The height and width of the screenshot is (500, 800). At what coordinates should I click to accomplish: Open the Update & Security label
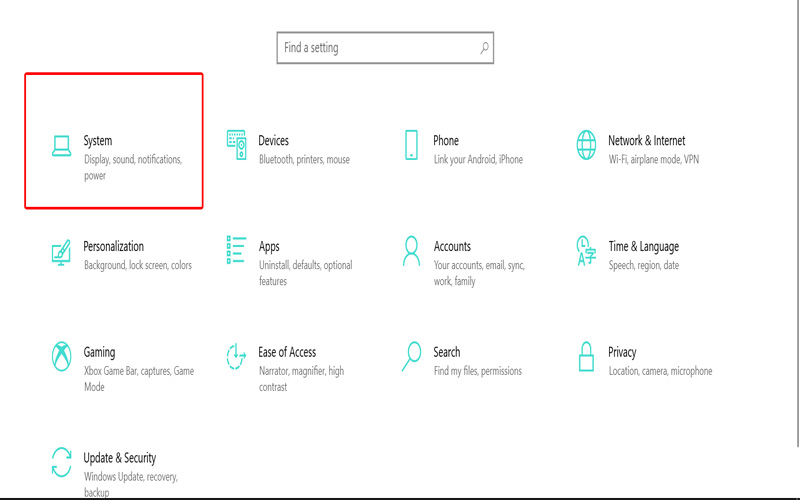120,458
